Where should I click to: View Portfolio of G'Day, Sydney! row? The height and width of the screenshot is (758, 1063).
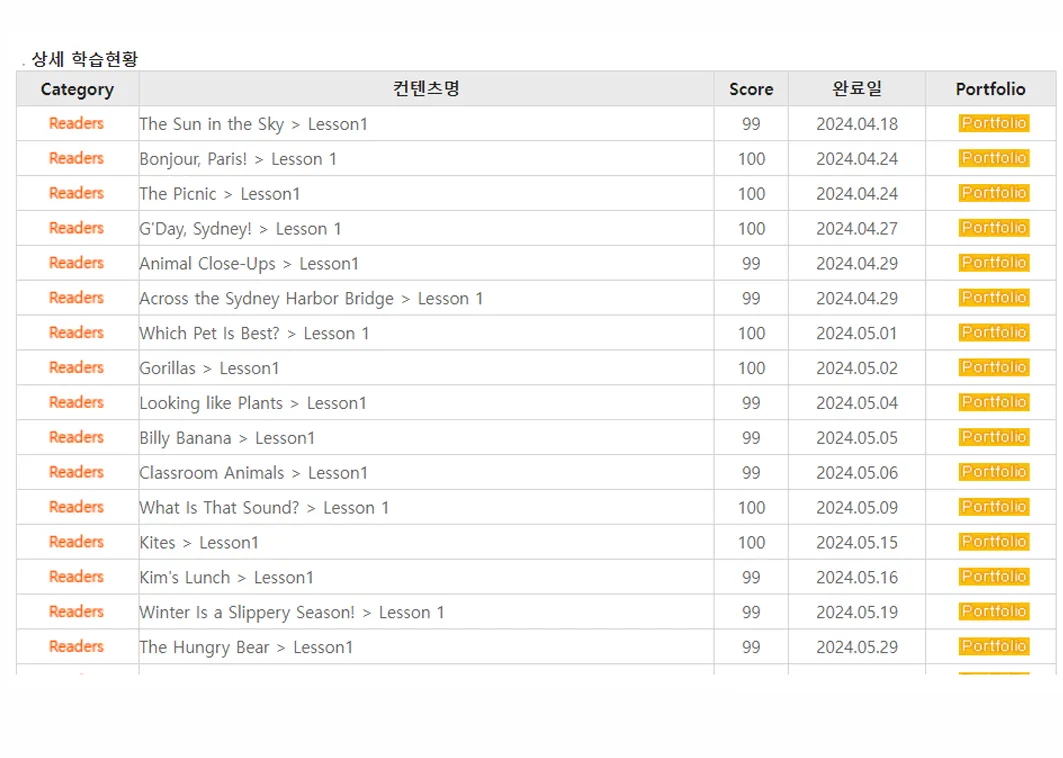[x=994, y=228]
